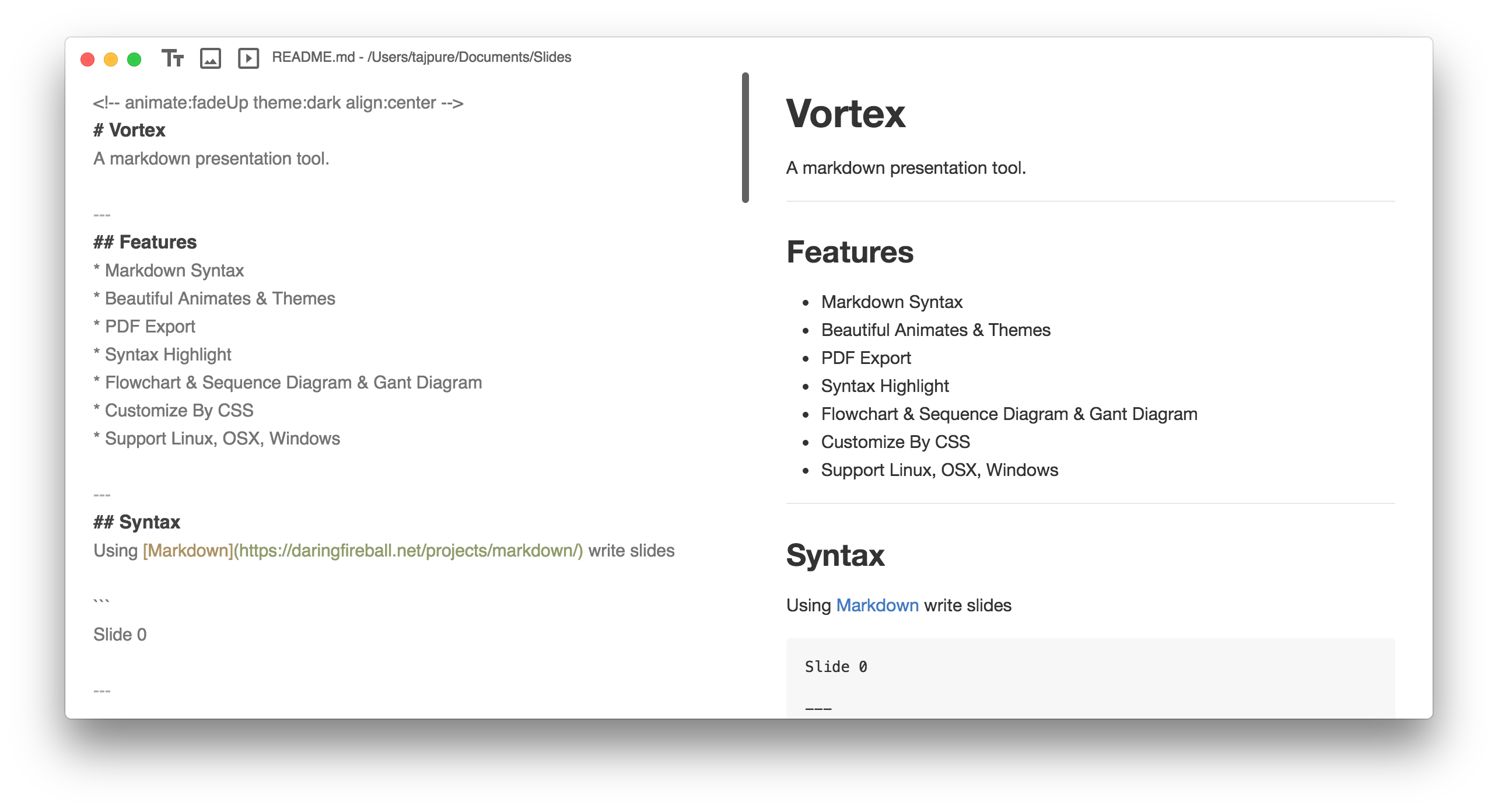Click the daringfireball.net URL in editor
The image size is (1498, 812).
point(408,551)
